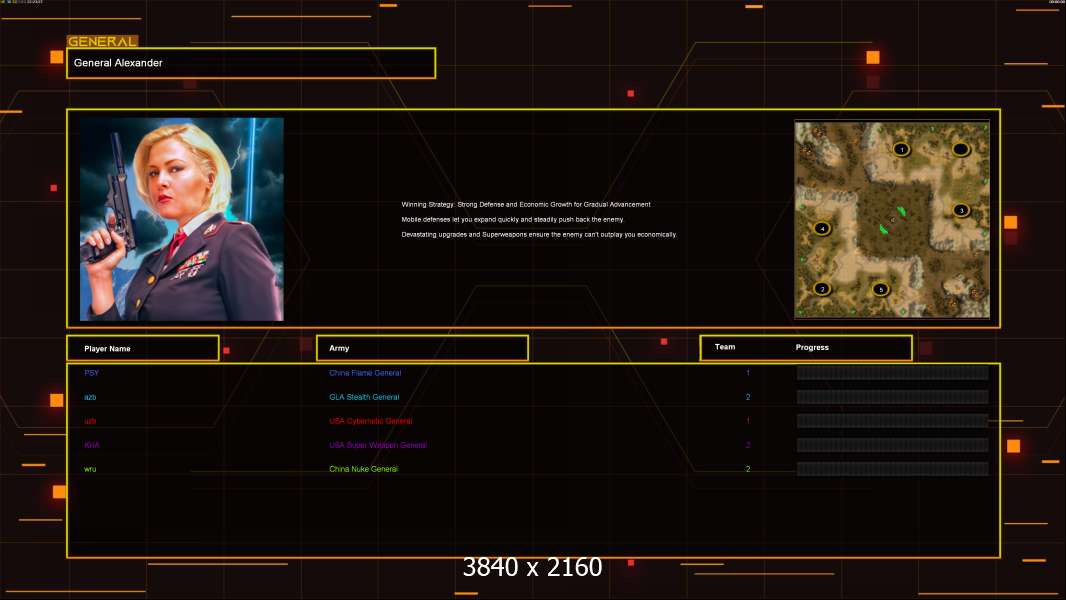The height and width of the screenshot is (600, 1066).
Task: Click the purple player name in the Super Weapon row
Action: (x=92, y=445)
